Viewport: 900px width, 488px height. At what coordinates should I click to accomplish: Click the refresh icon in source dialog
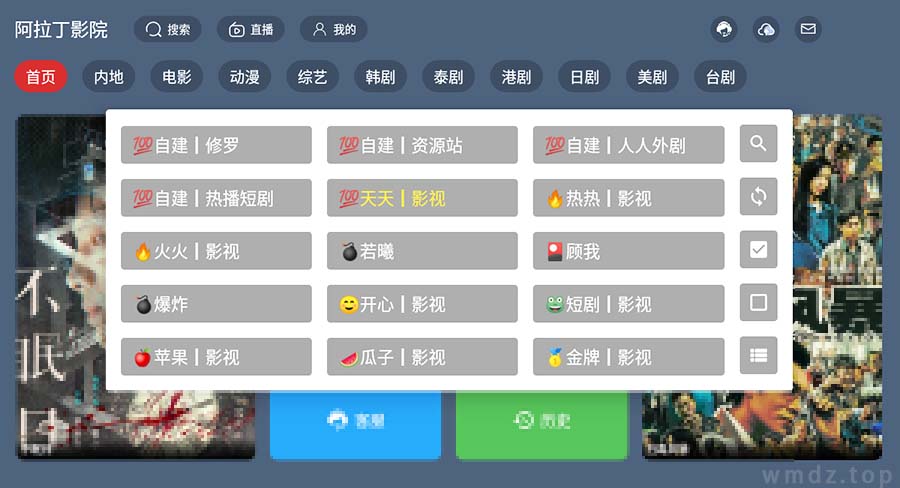pyautogui.click(x=758, y=196)
